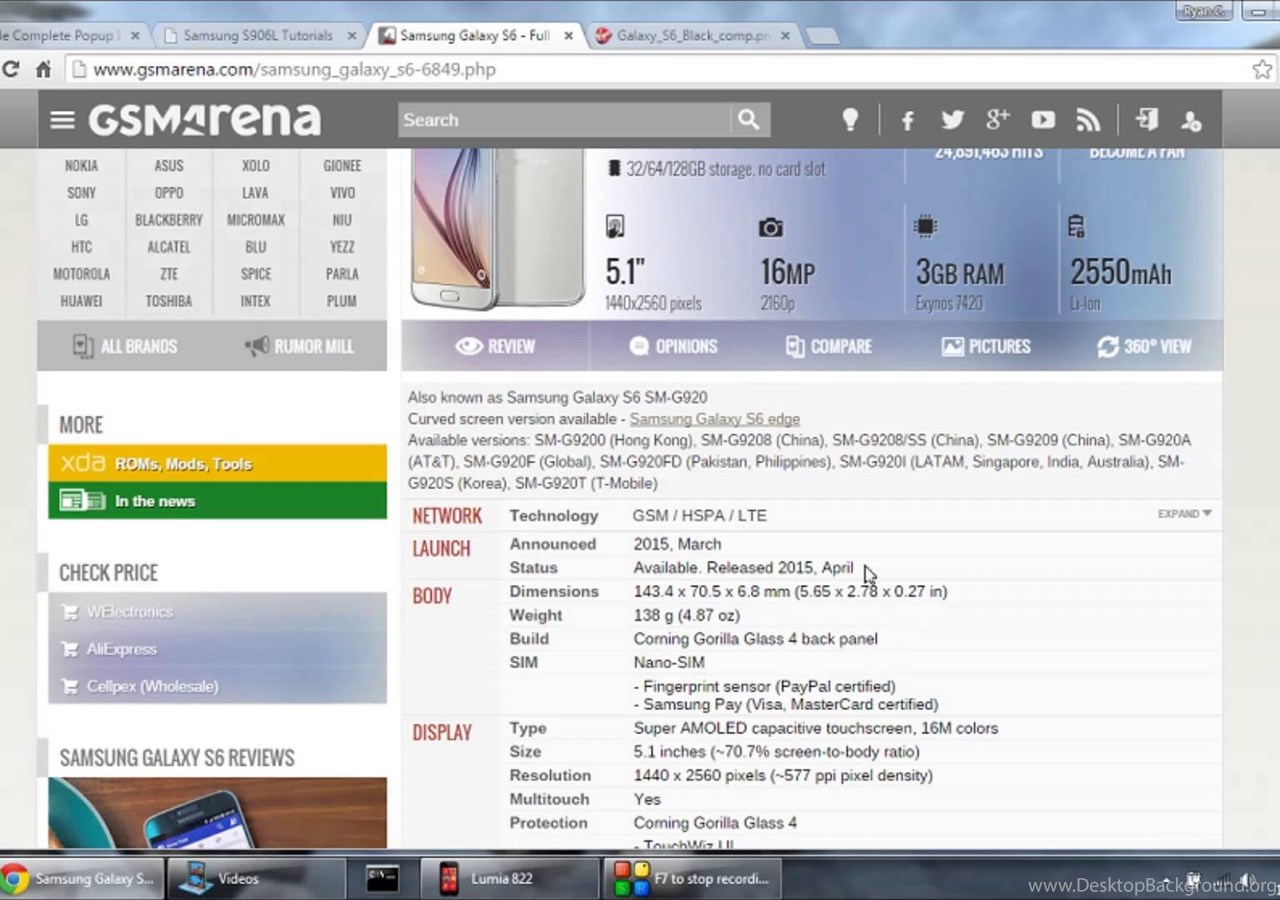
Task: Switch to Samsung S906L Tutorials tab
Action: coord(260,35)
